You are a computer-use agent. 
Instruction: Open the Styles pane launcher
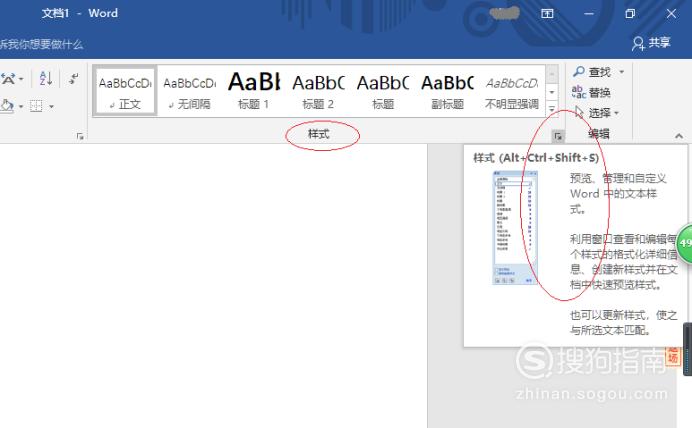click(558, 136)
